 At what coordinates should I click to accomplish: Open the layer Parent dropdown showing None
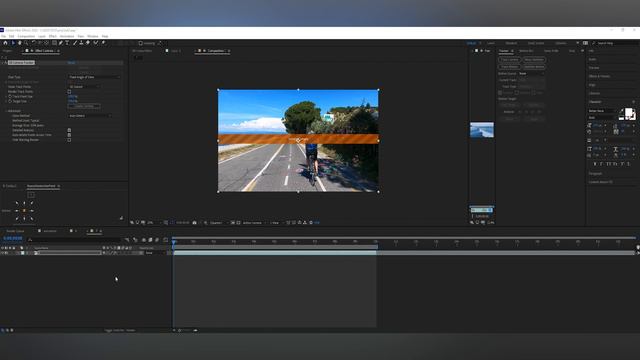[x=155, y=253]
